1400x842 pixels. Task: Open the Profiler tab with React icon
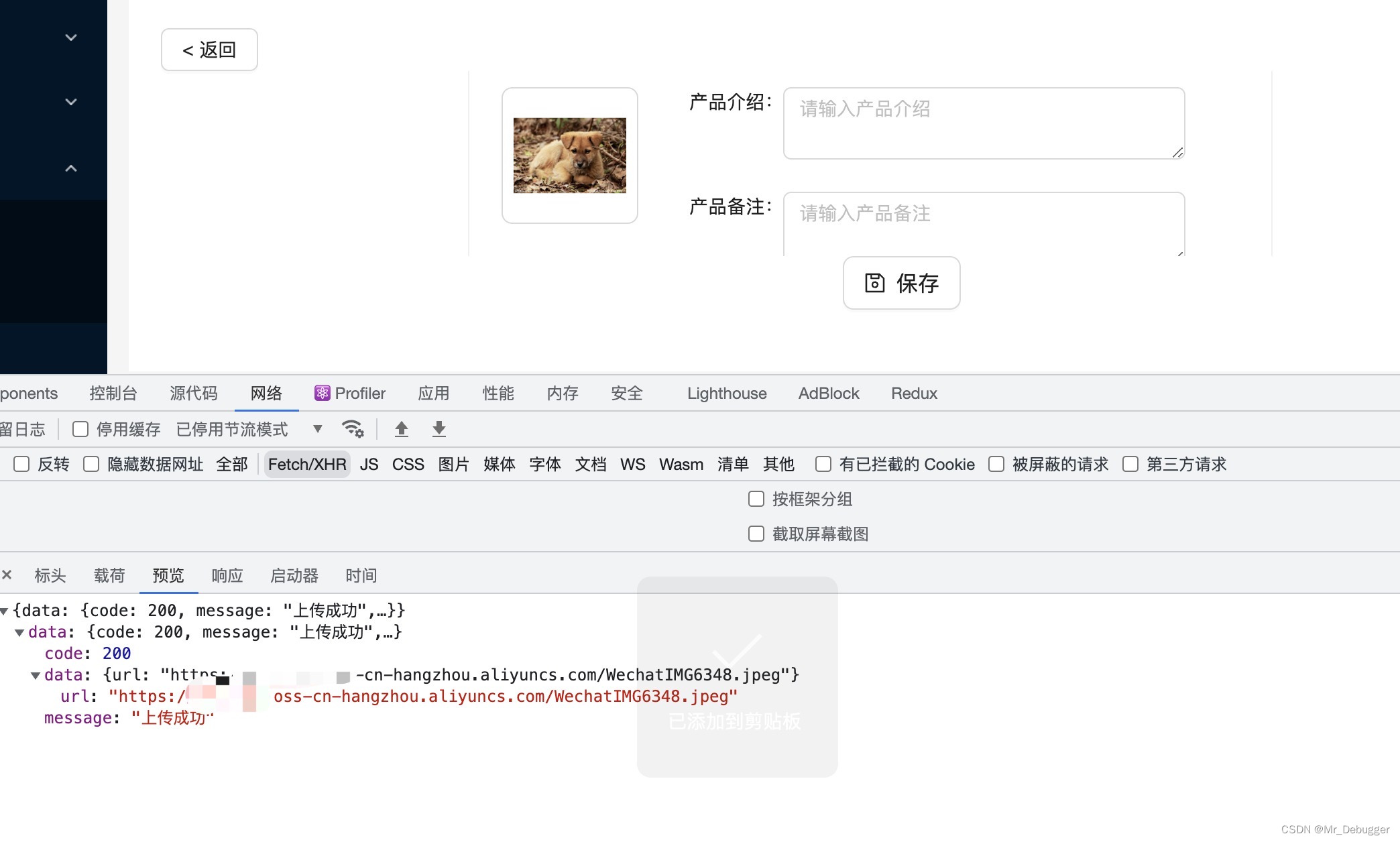pyautogui.click(x=350, y=394)
